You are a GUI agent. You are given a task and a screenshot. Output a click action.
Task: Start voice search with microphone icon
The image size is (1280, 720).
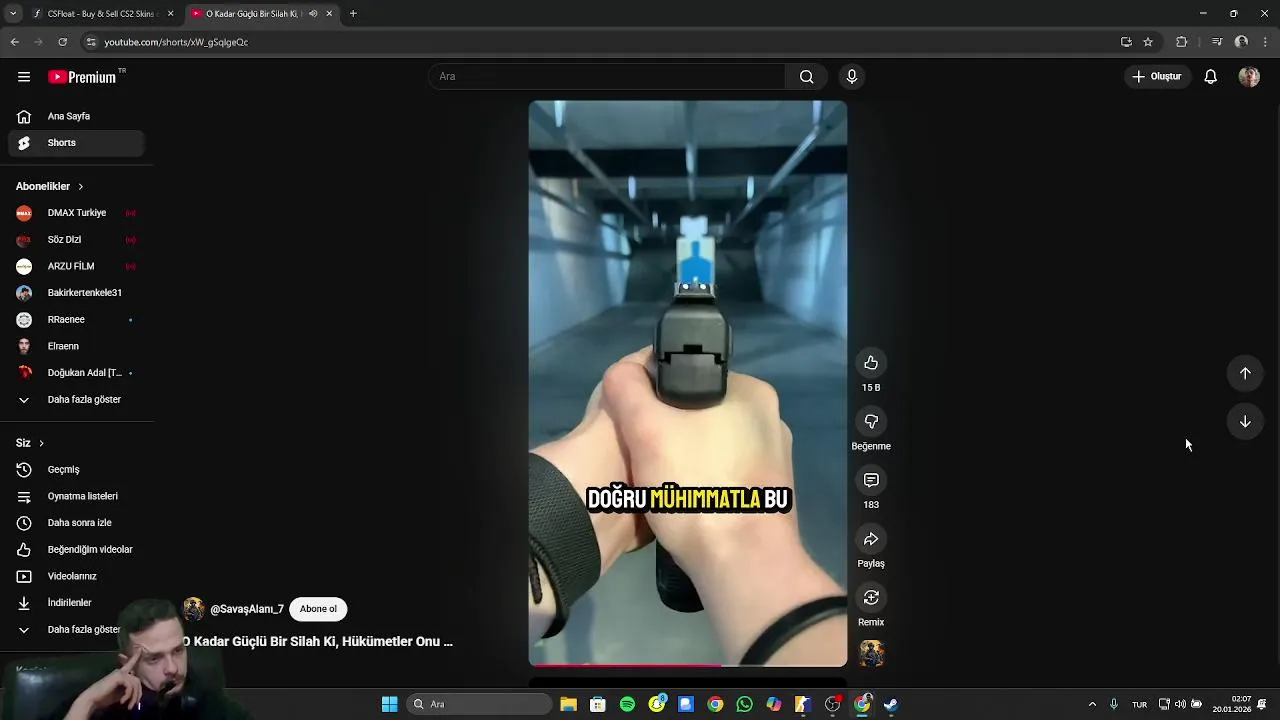coord(852,77)
